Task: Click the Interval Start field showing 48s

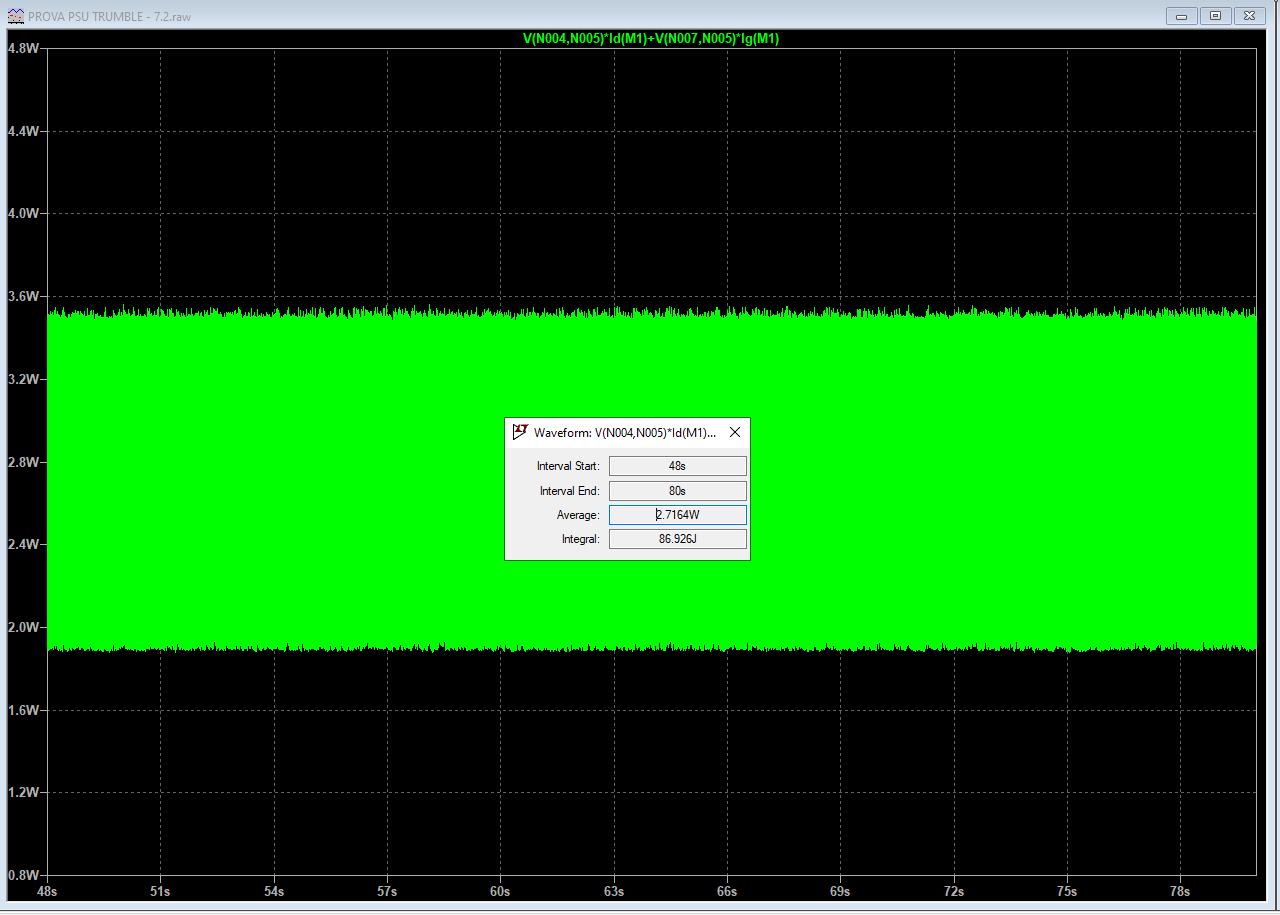Action: pos(677,466)
